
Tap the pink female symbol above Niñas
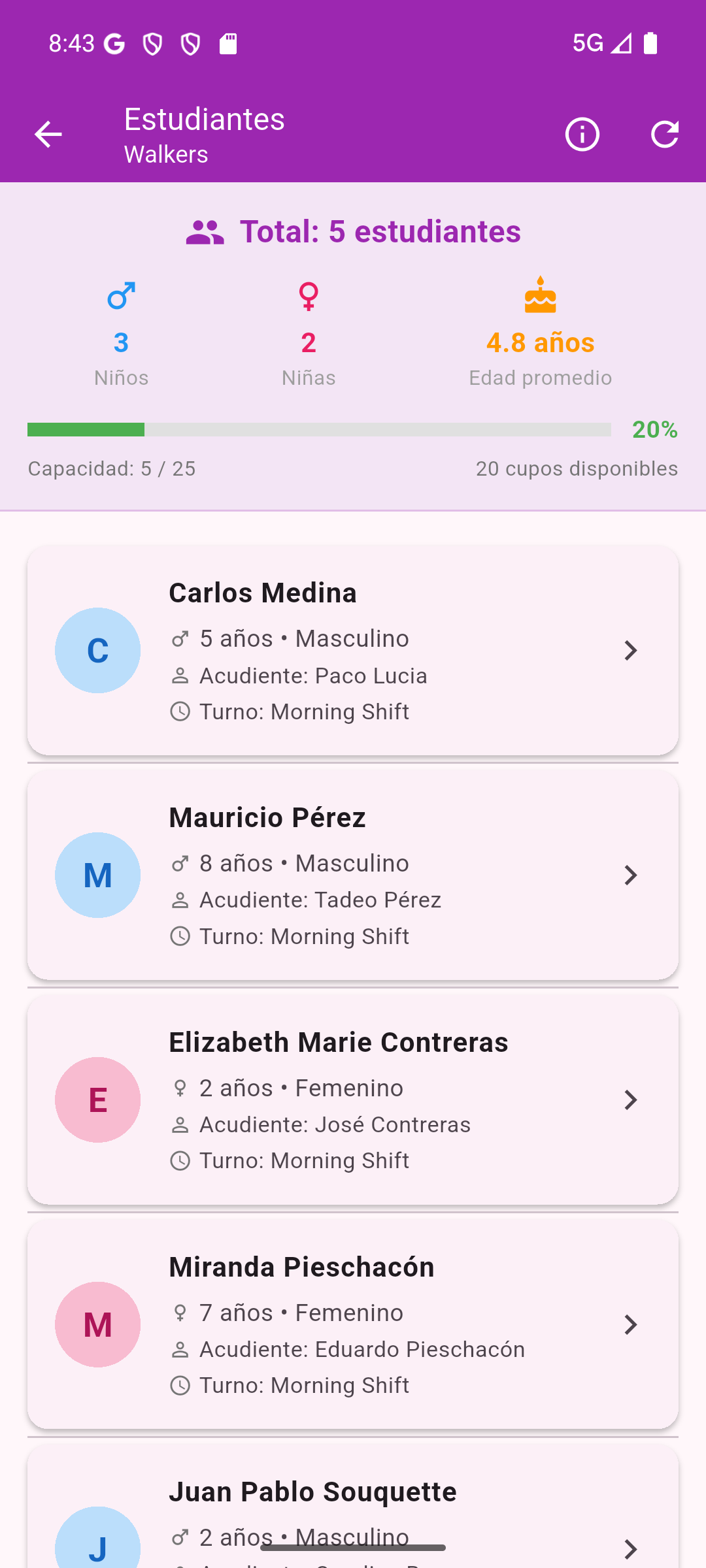(309, 296)
